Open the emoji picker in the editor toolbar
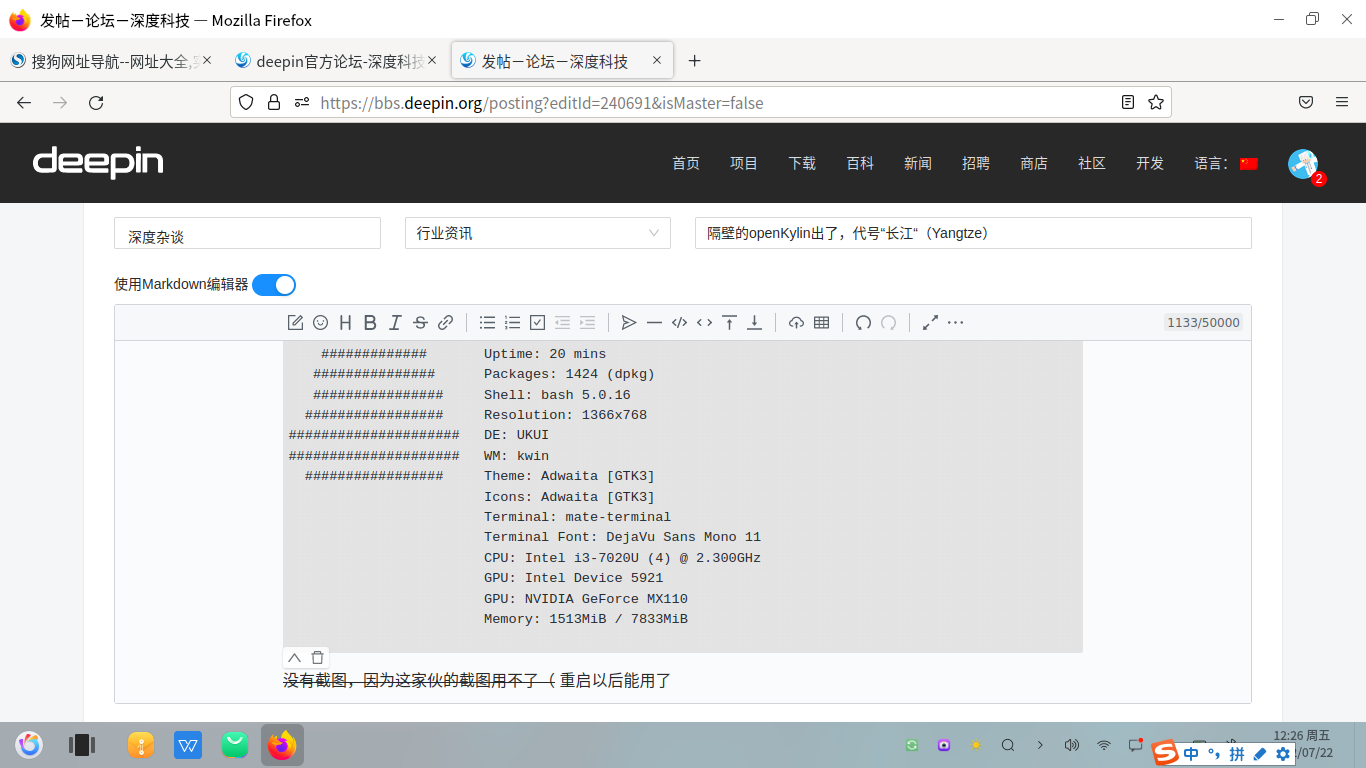This screenshot has height=768, width=1366. coord(320,322)
